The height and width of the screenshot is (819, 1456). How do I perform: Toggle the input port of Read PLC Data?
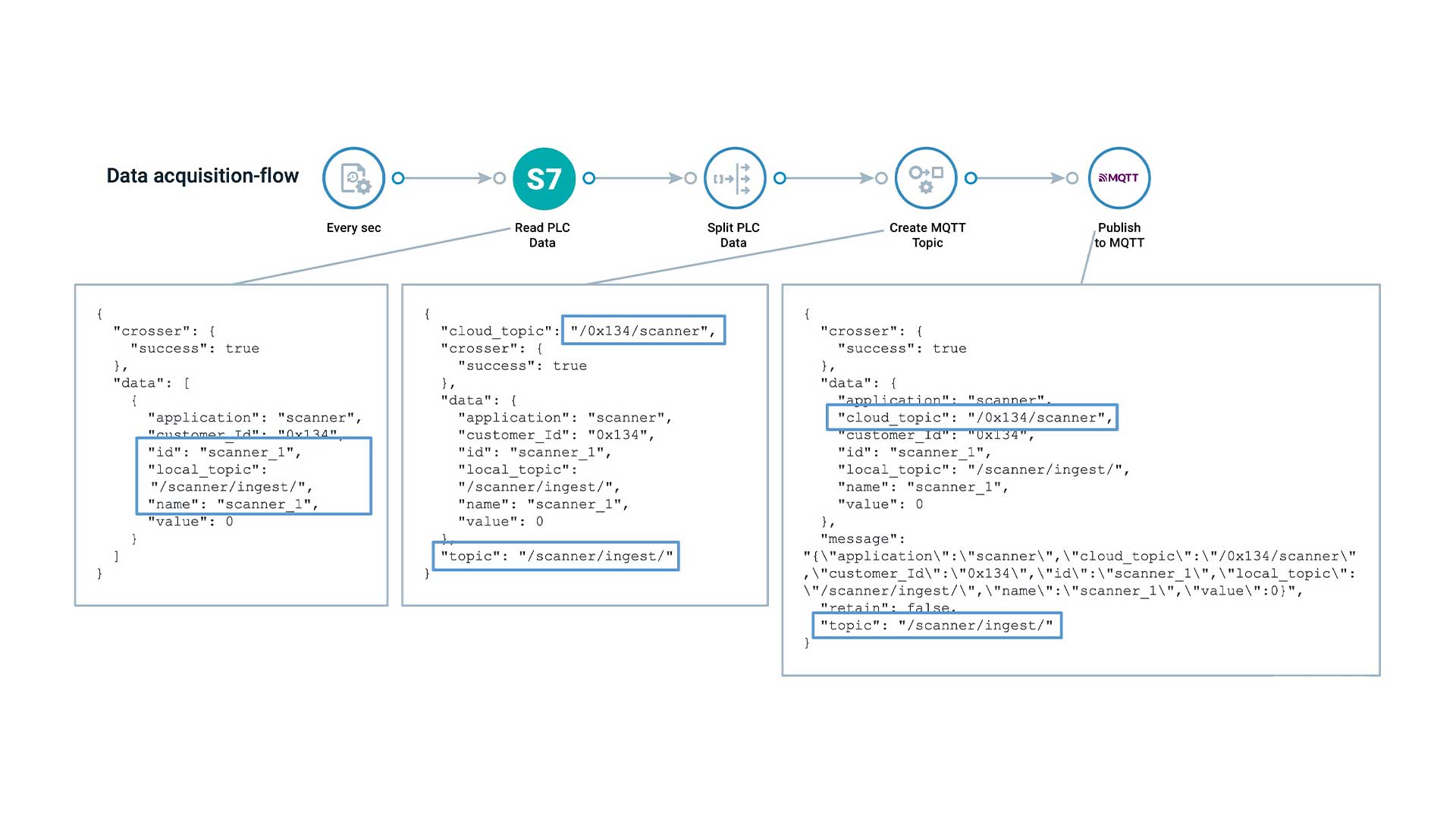click(499, 178)
